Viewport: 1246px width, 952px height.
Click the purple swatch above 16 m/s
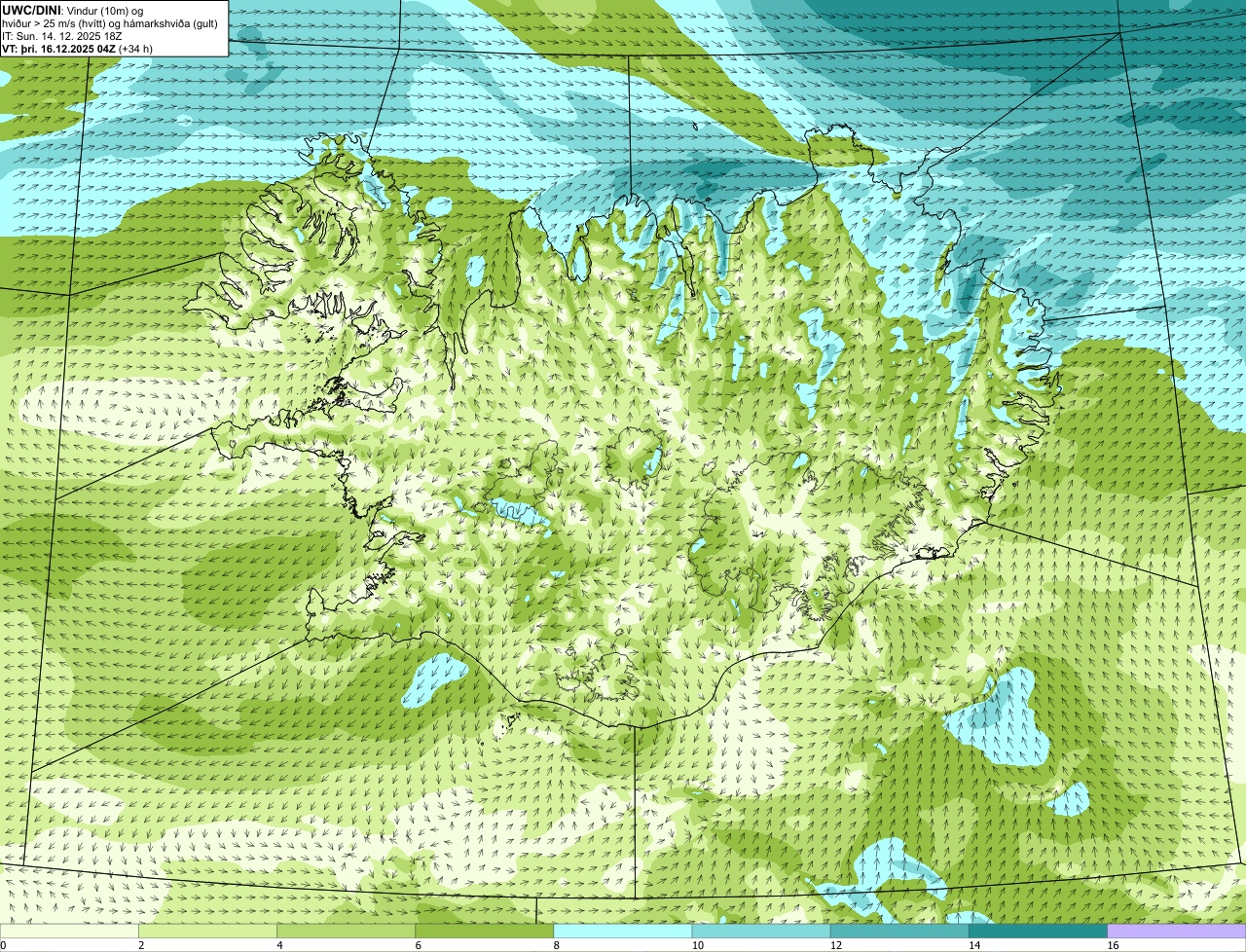click(x=1177, y=932)
